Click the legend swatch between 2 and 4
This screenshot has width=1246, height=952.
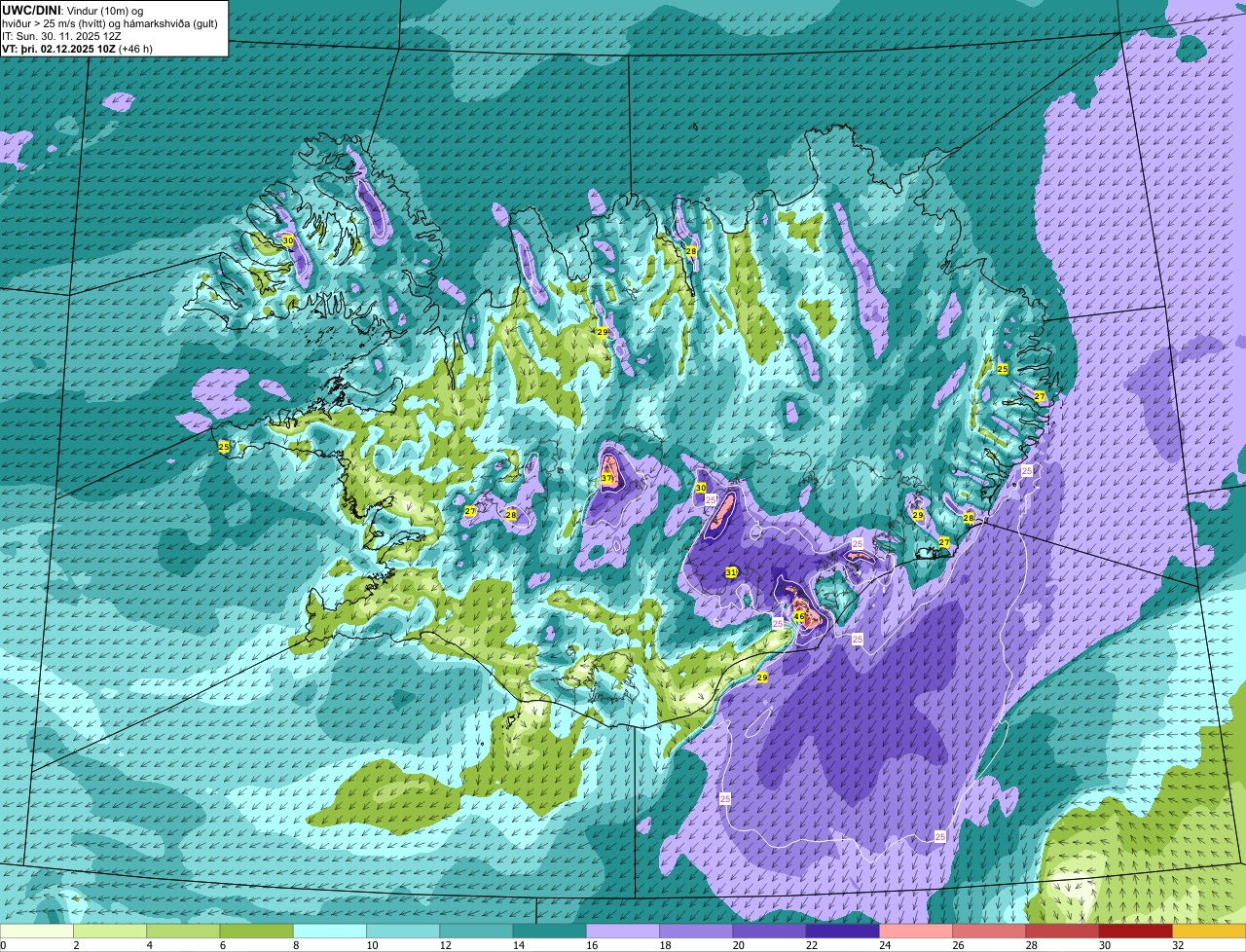110,931
